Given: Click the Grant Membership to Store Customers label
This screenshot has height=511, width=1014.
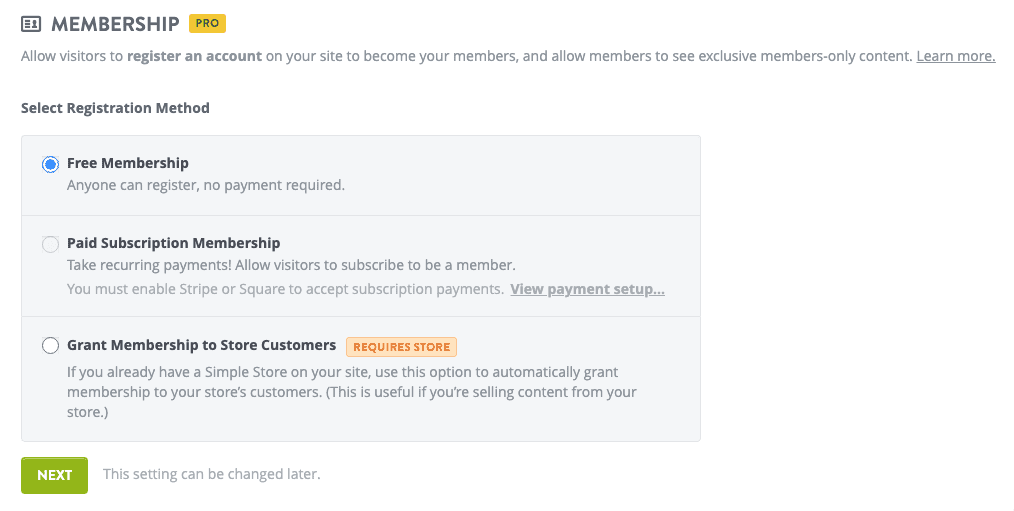Looking at the screenshot, I should click(201, 345).
